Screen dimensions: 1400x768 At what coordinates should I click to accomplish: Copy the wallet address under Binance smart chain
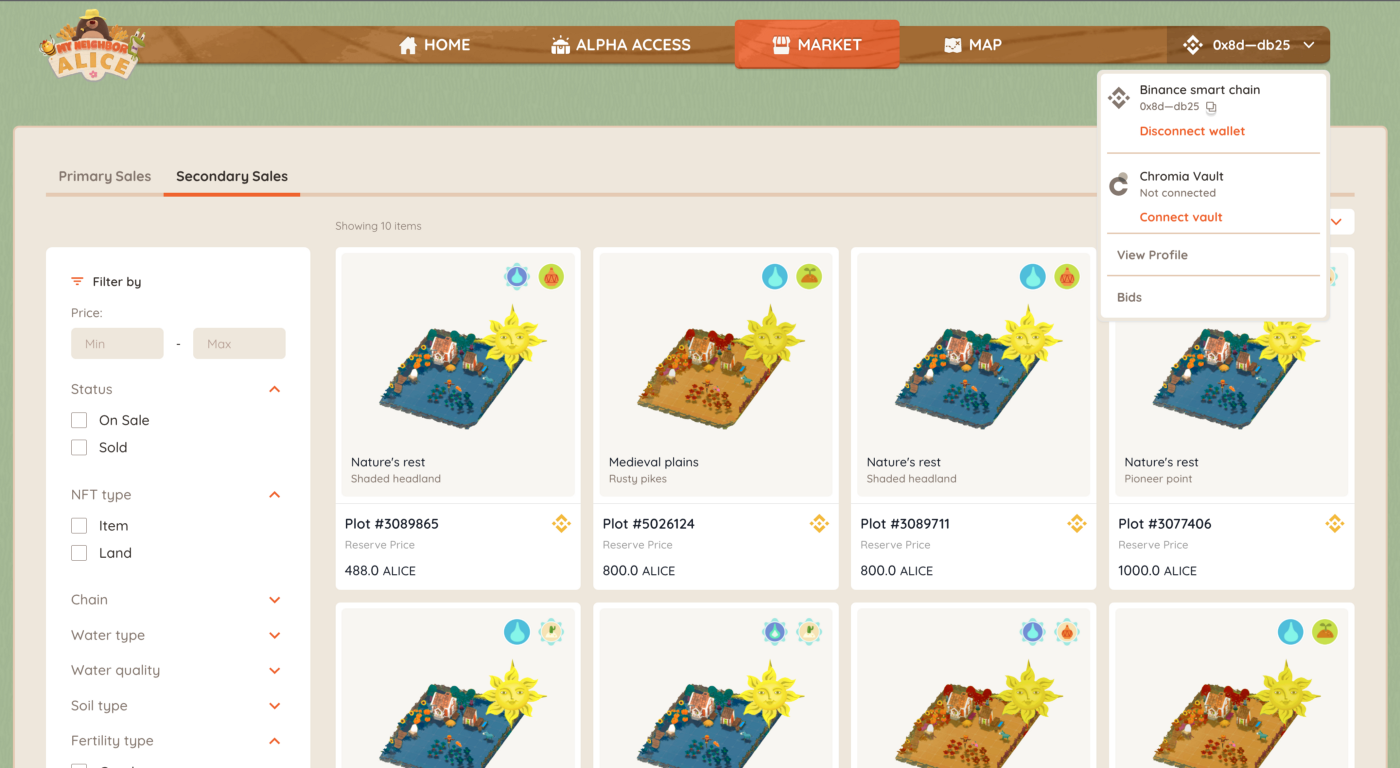point(1211,107)
